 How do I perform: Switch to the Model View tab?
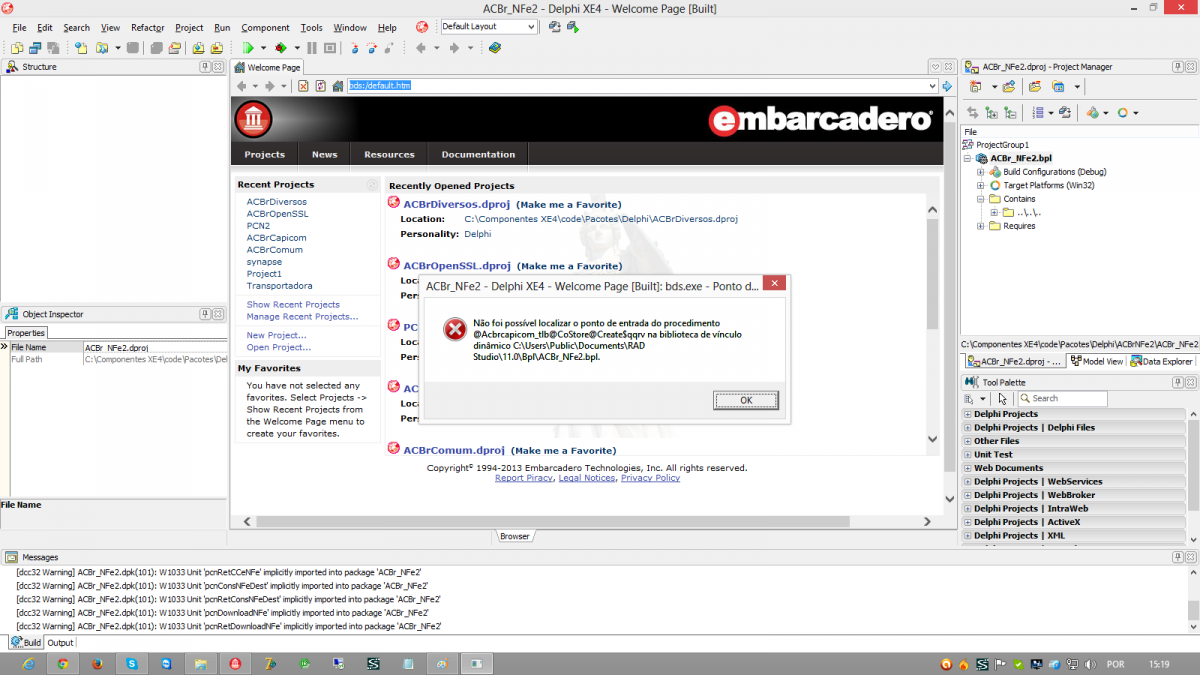tap(1096, 361)
